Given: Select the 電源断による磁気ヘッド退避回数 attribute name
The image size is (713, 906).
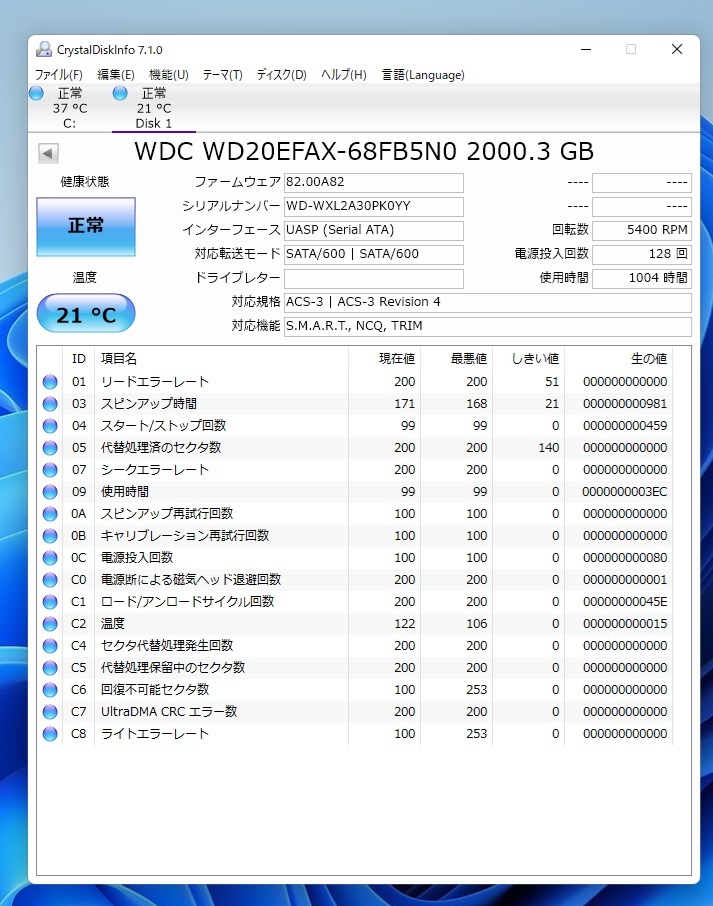Looking at the screenshot, I should pos(191,580).
